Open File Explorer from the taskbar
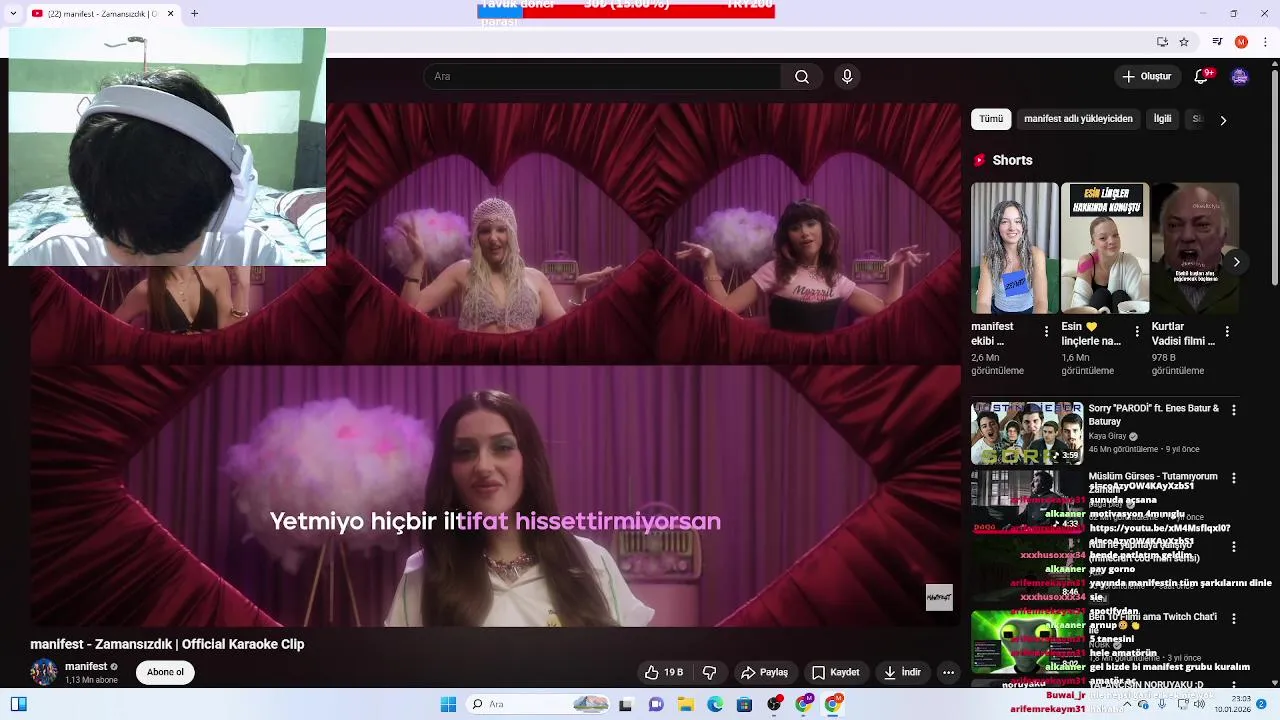The height and width of the screenshot is (720, 1280). [x=686, y=704]
